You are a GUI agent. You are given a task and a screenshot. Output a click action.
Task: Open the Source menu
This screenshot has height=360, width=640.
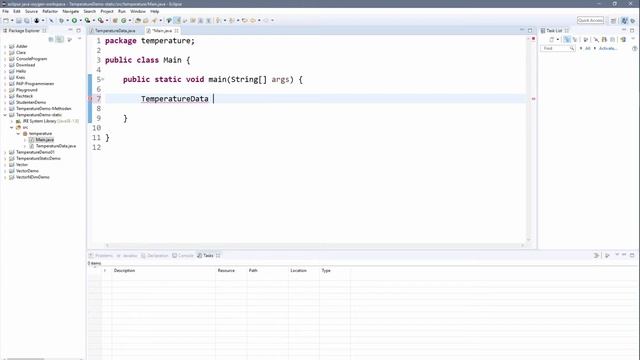pyautogui.click(x=31, y=11)
